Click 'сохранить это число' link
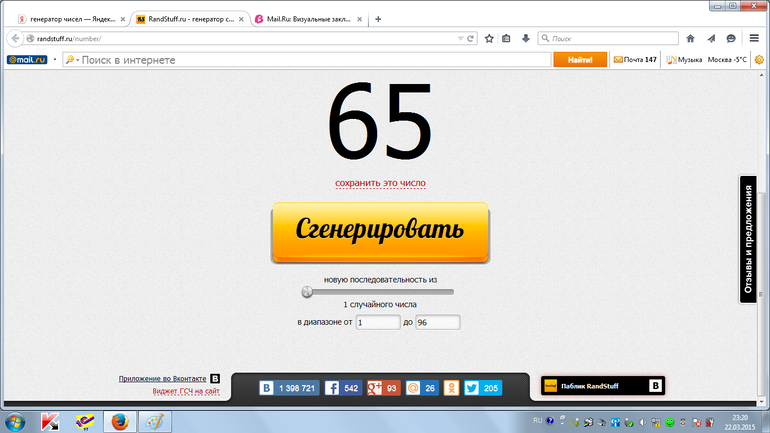The width and height of the screenshot is (770, 433). [x=380, y=183]
